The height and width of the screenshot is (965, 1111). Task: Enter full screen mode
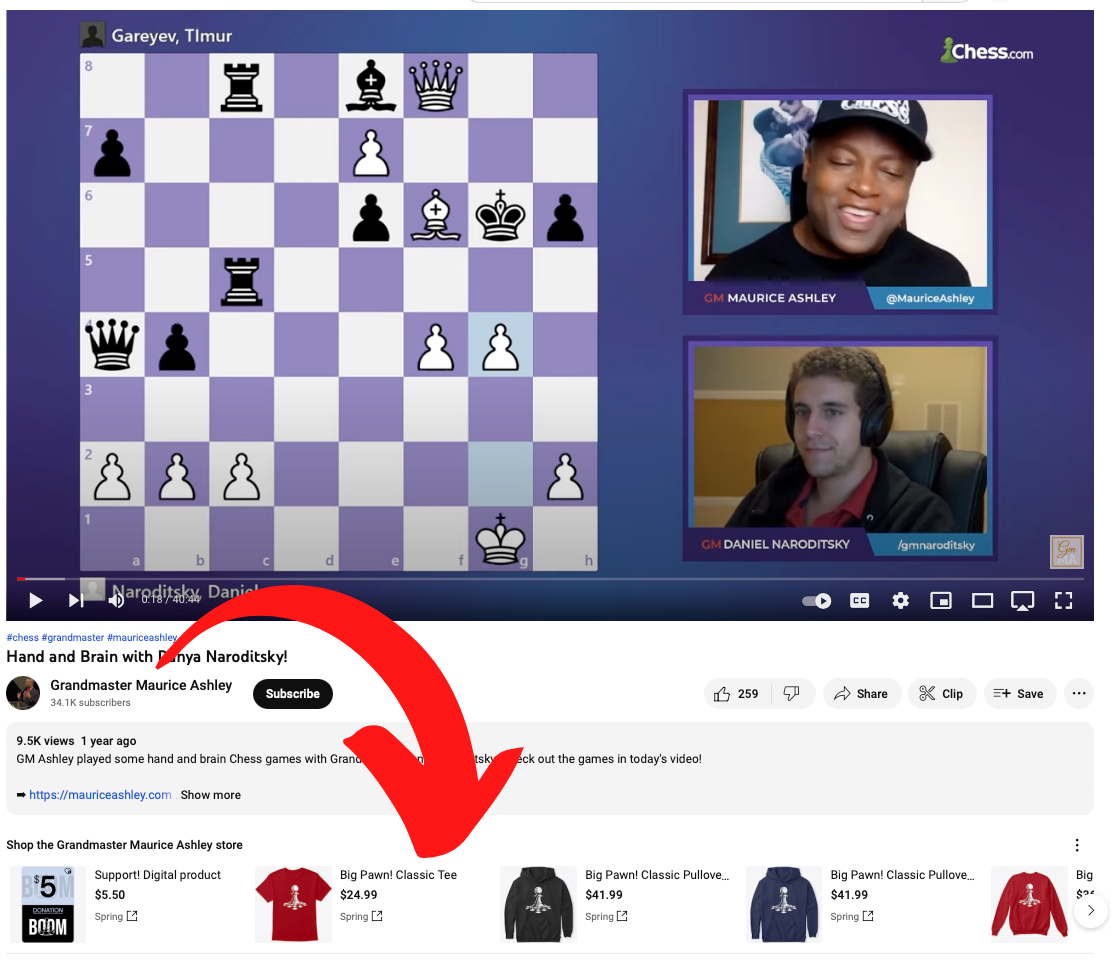point(1064,601)
